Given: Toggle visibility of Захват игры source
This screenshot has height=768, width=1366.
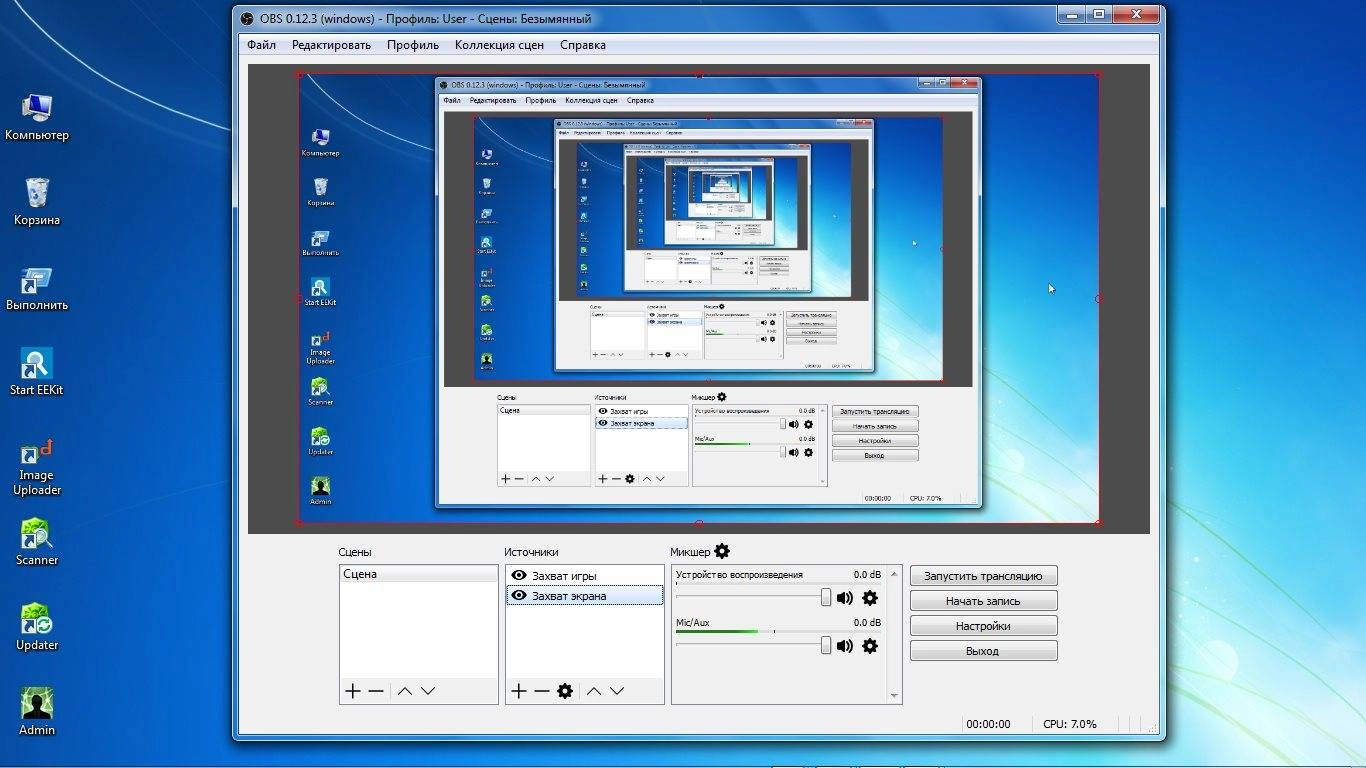Looking at the screenshot, I should point(519,576).
